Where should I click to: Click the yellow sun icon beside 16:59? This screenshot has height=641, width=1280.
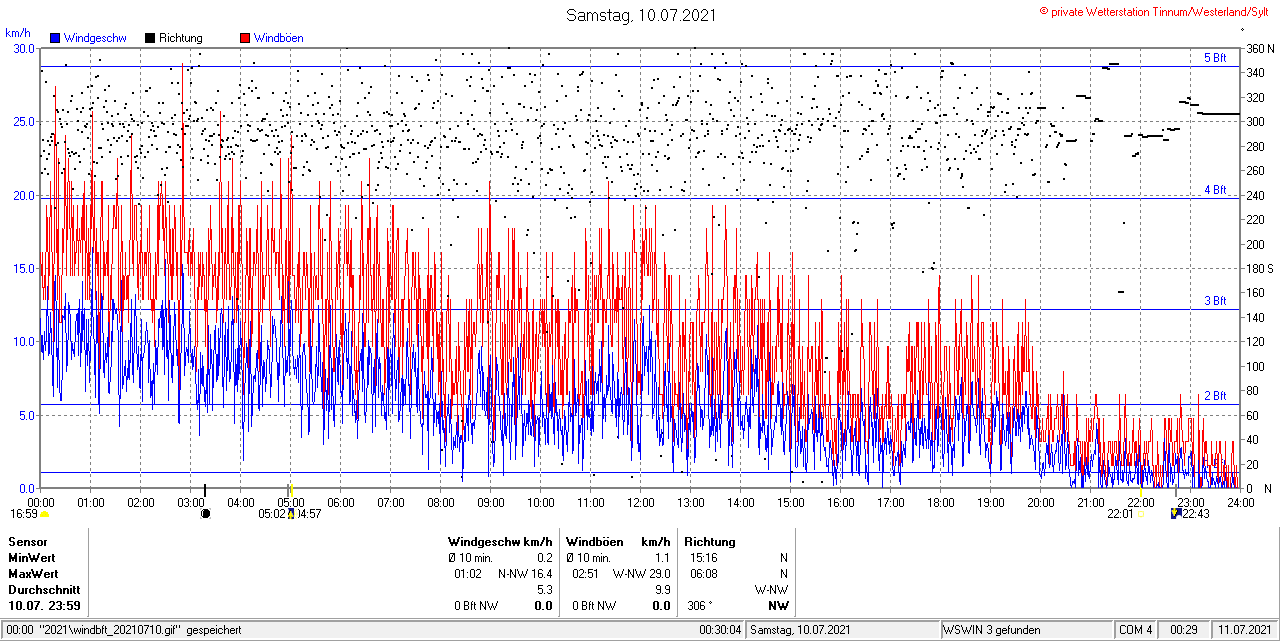44,513
